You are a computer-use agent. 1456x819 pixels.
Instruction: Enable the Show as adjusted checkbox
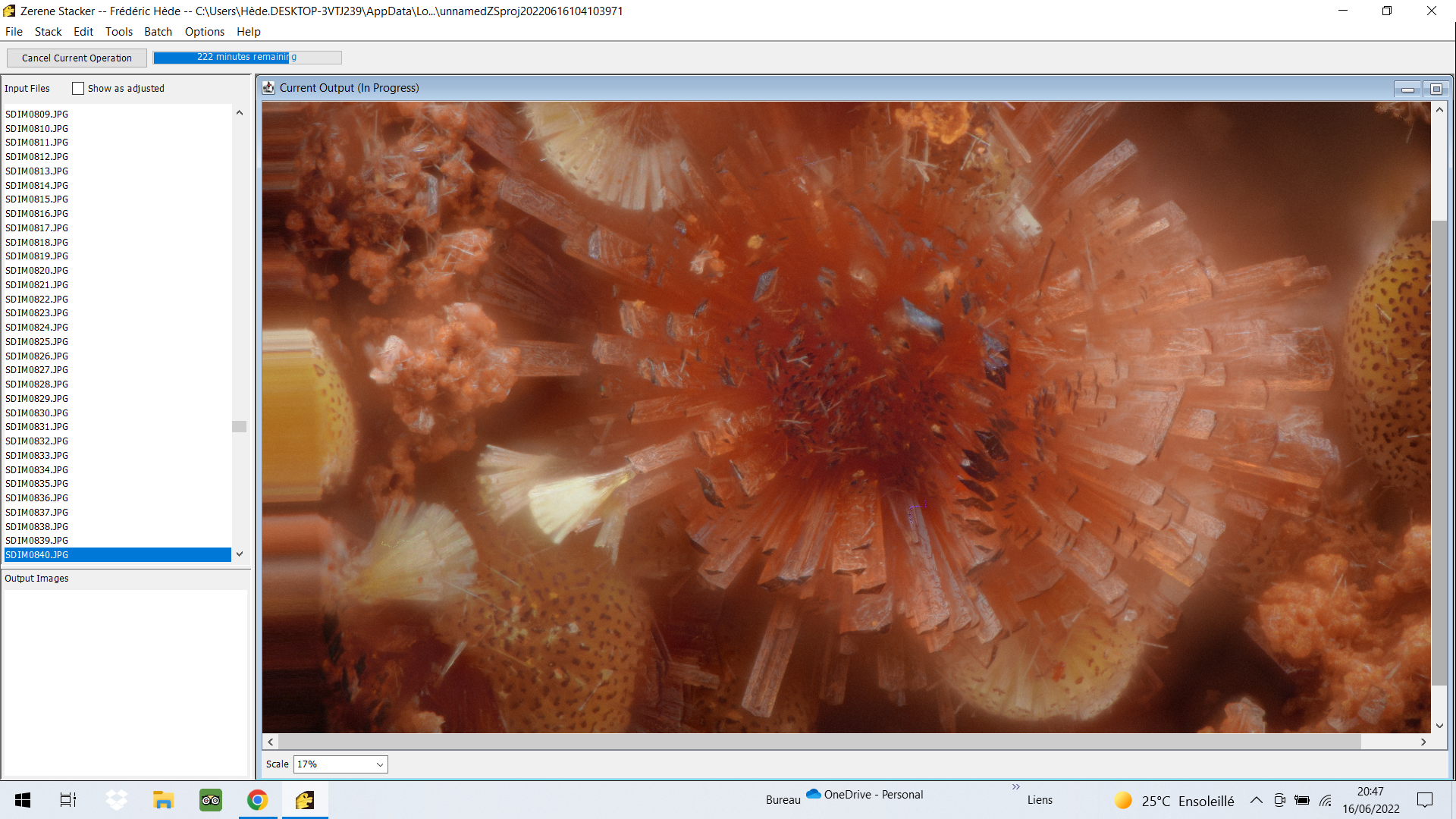pyautogui.click(x=78, y=89)
